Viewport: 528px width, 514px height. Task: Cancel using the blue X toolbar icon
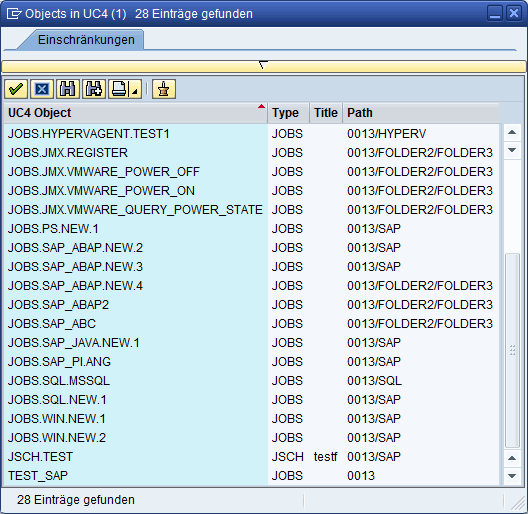[42, 89]
